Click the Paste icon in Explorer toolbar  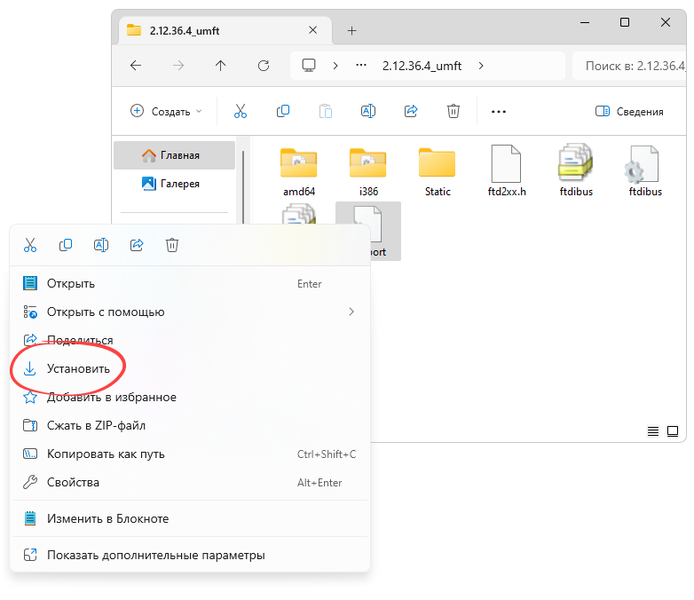[325, 111]
